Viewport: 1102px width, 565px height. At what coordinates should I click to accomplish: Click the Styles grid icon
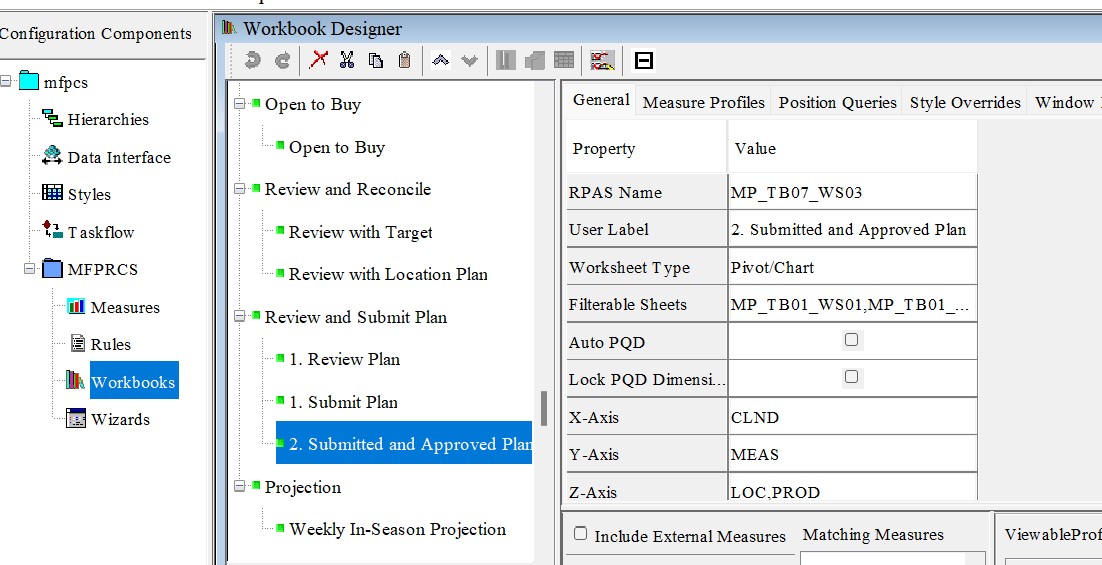(52, 192)
